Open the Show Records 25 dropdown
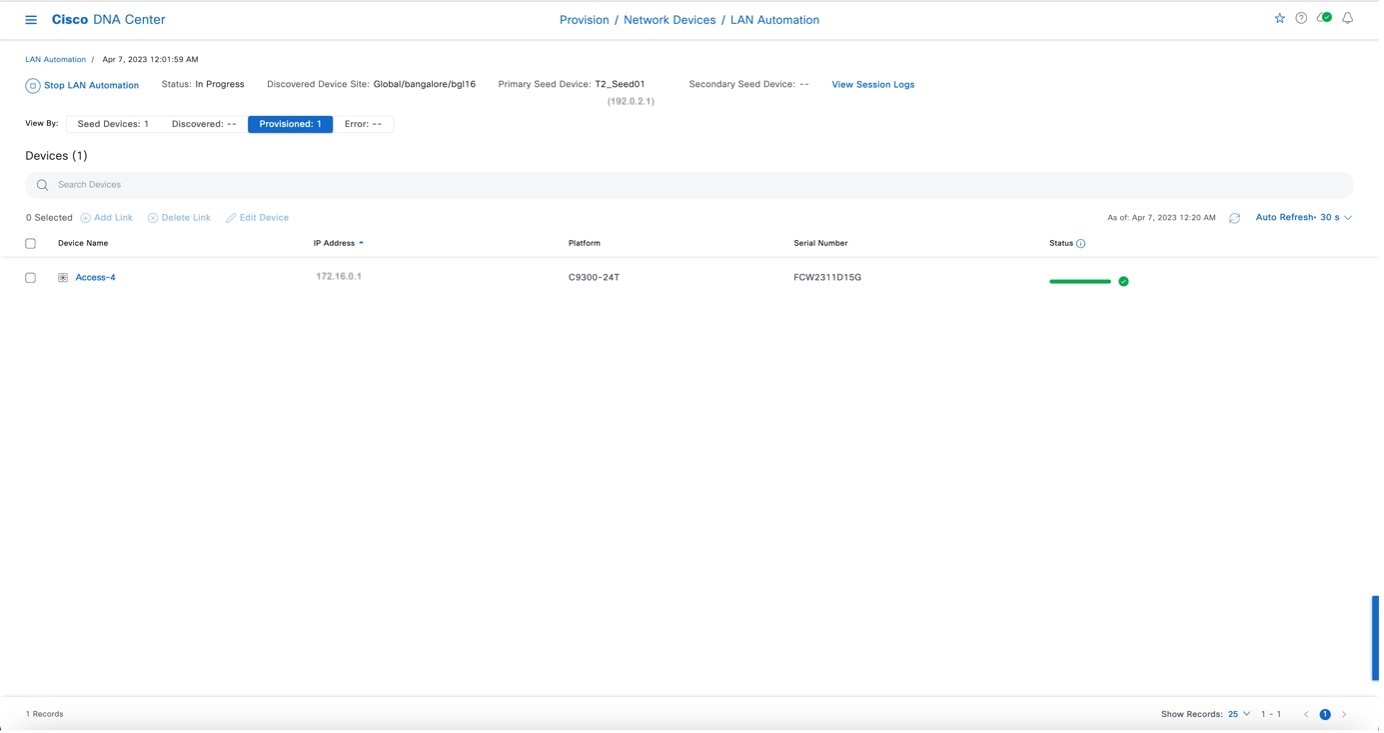This screenshot has width=1384, height=733. pyautogui.click(x=1244, y=716)
